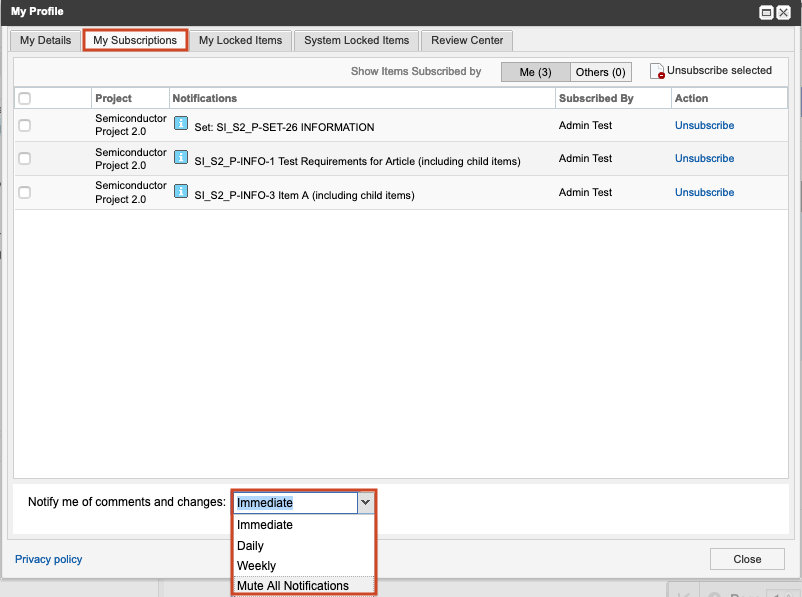Open the My Locked Items tab
The width and height of the screenshot is (802, 597).
[240, 40]
